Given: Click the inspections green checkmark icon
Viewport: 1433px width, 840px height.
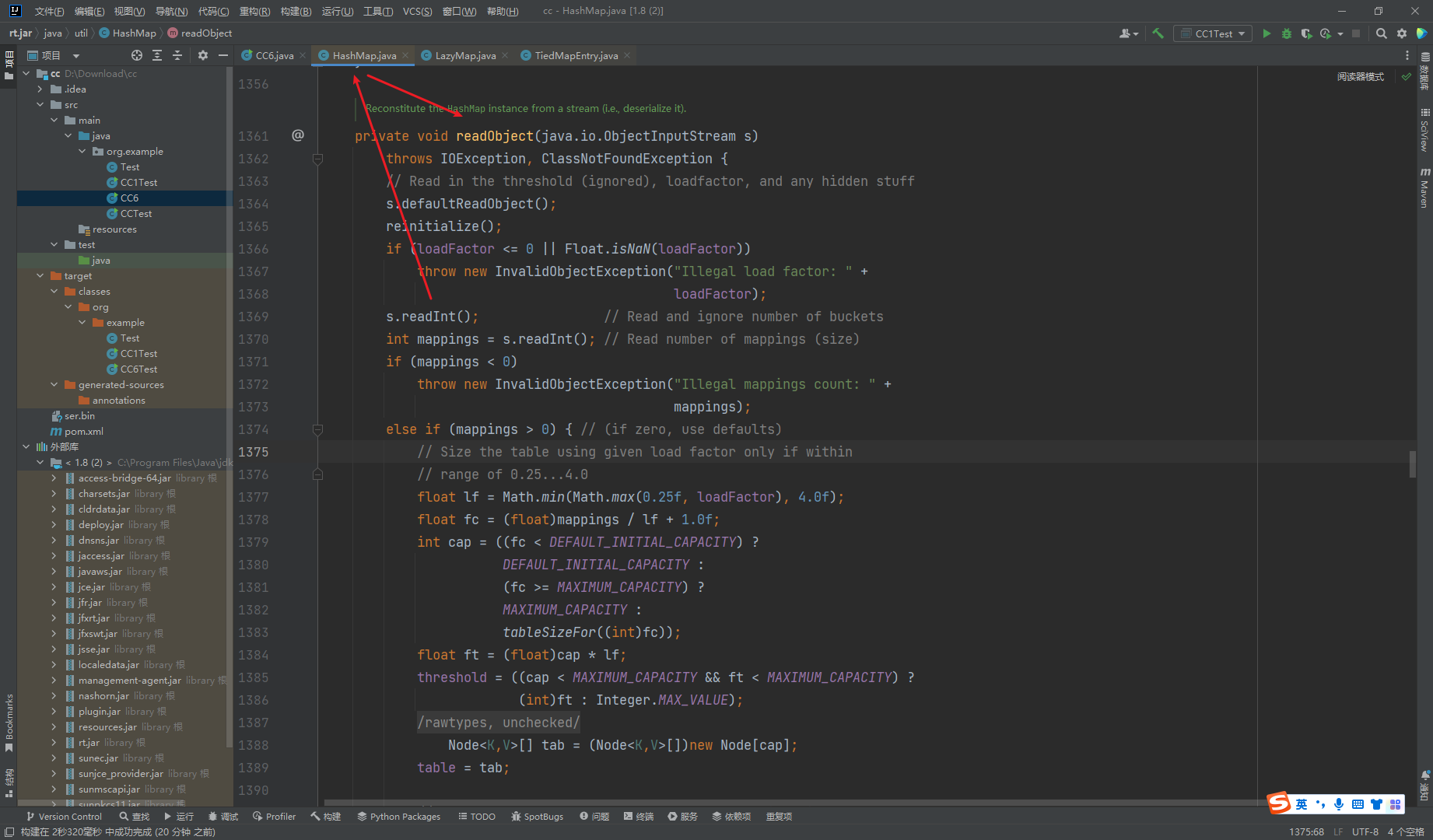Looking at the screenshot, I should pyautogui.click(x=1407, y=76).
